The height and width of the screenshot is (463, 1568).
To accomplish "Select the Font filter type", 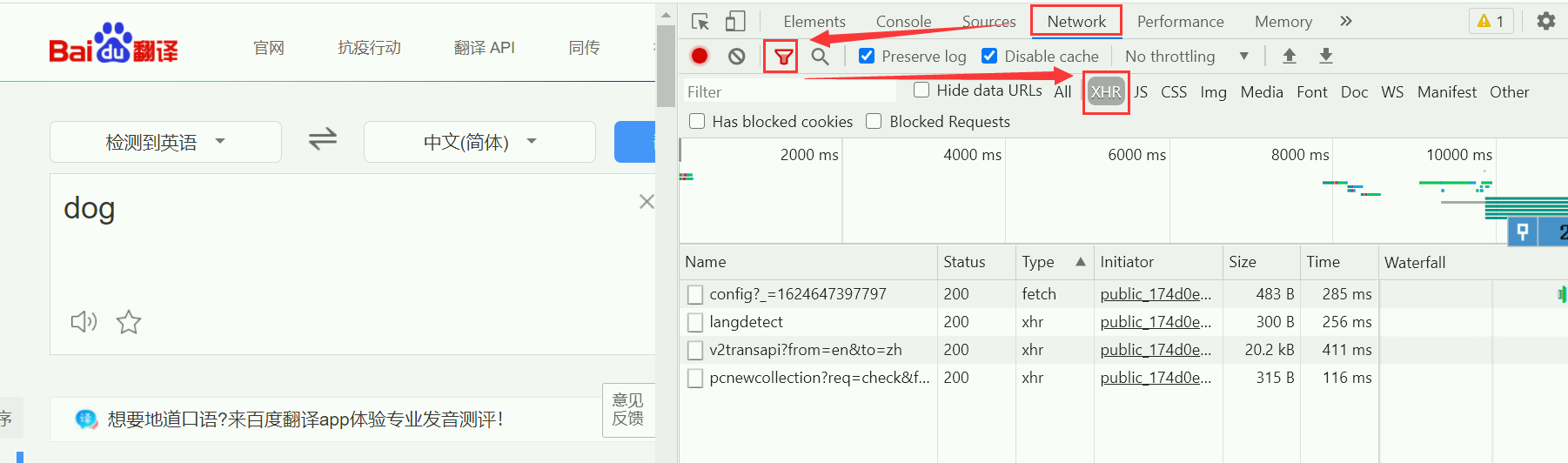I will 1312,92.
